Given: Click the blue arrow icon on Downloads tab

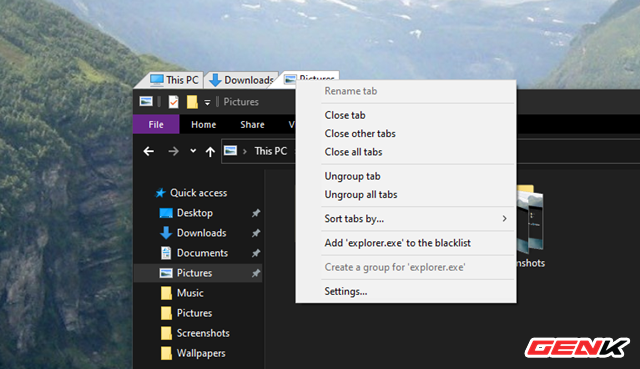Looking at the screenshot, I should tap(216, 80).
